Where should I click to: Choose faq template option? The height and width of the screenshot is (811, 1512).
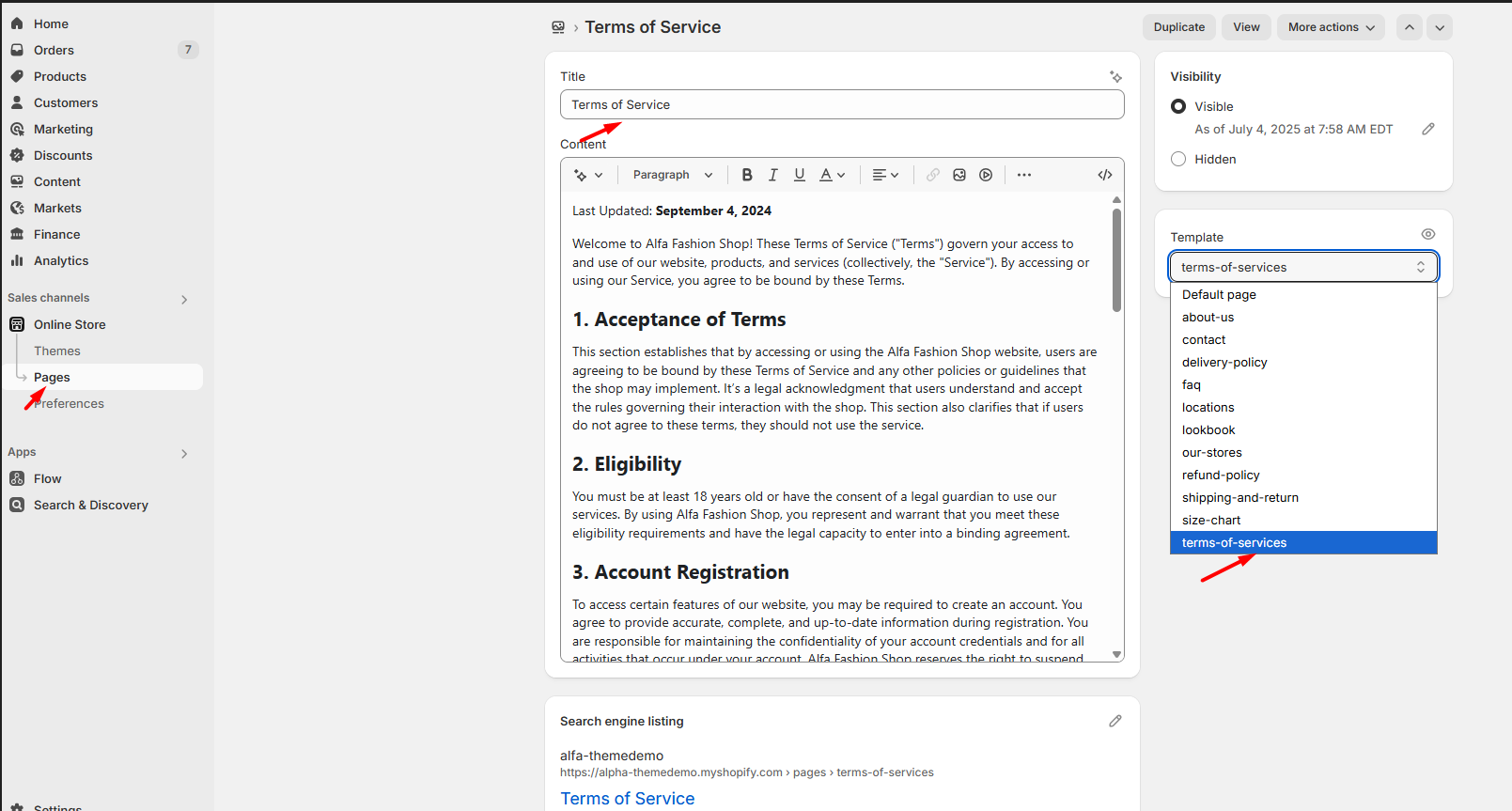(x=1303, y=384)
